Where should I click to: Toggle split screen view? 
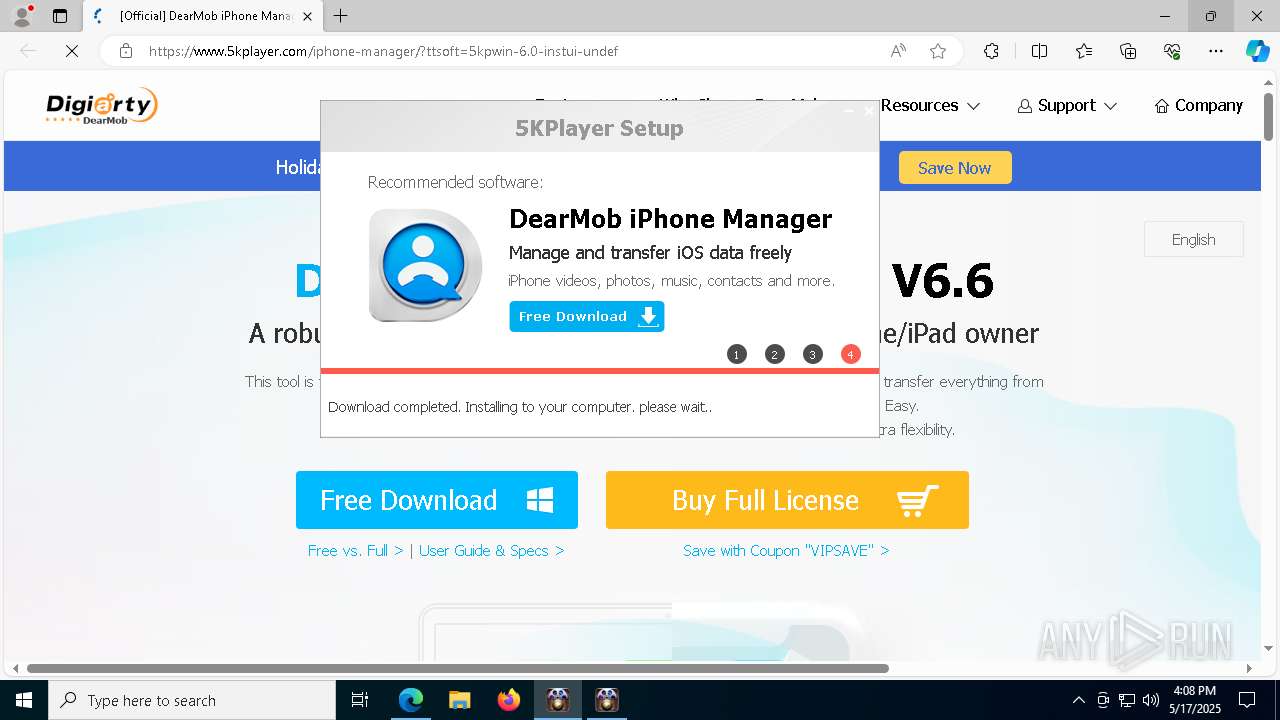(1039, 51)
